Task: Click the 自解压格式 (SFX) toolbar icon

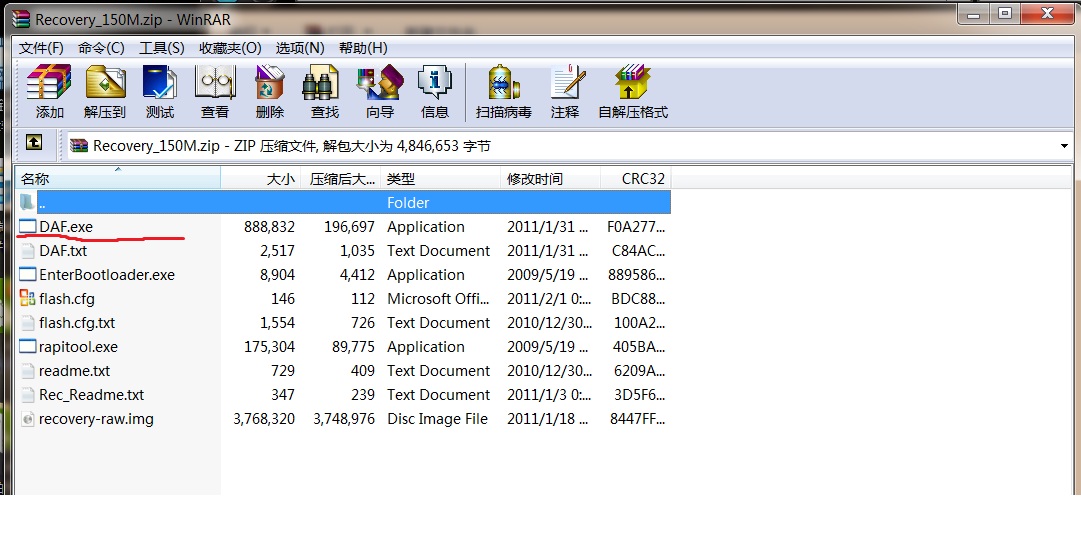Action: 632,82
